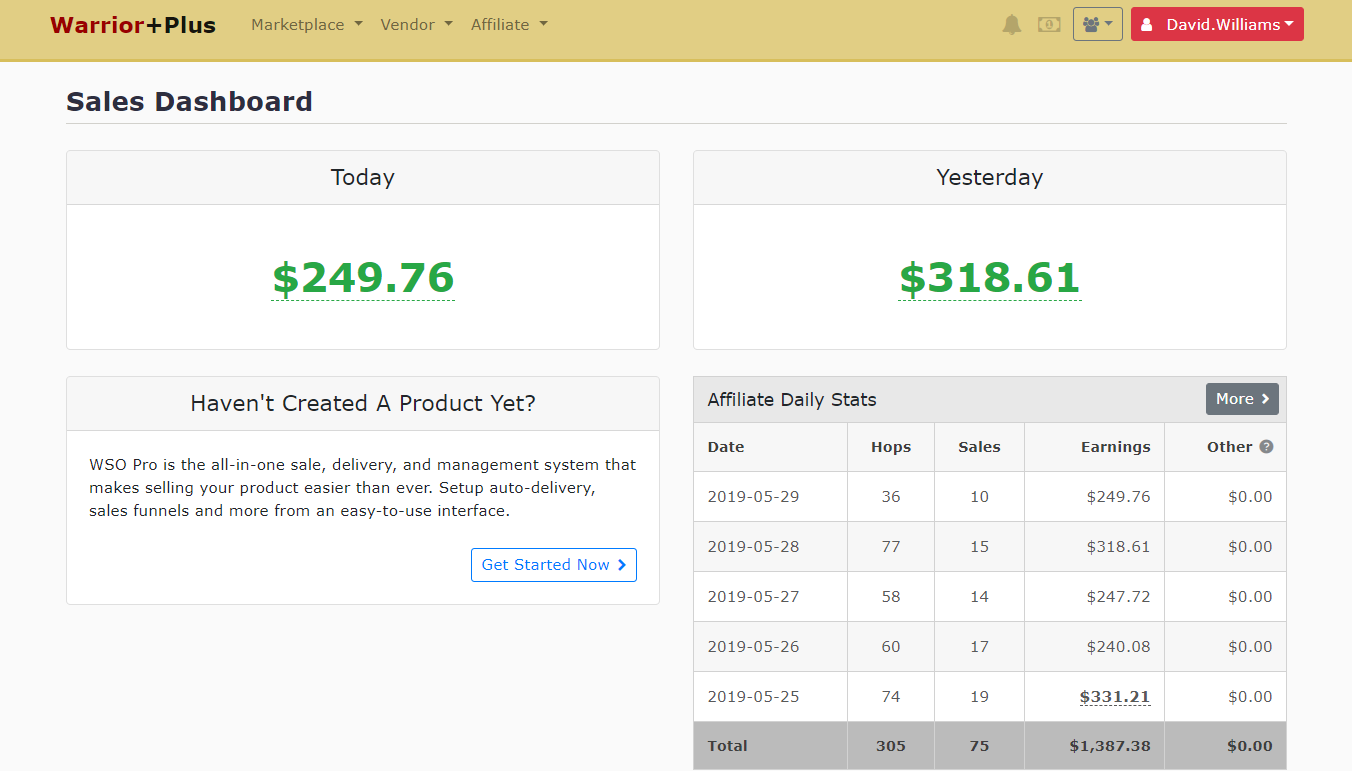Viewport: 1352px width, 771px height.
Task: Click the help icon beside Other column
Action: tap(1266, 447)
